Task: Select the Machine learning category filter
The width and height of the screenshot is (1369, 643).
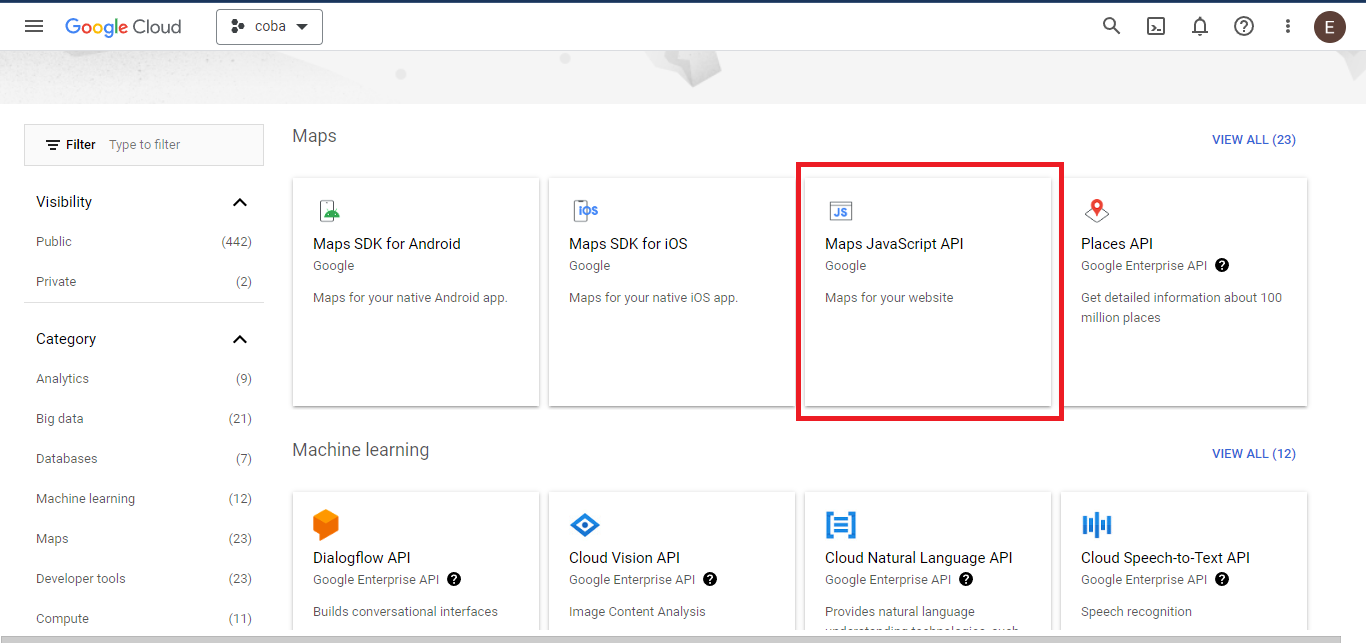Action: 85,499
